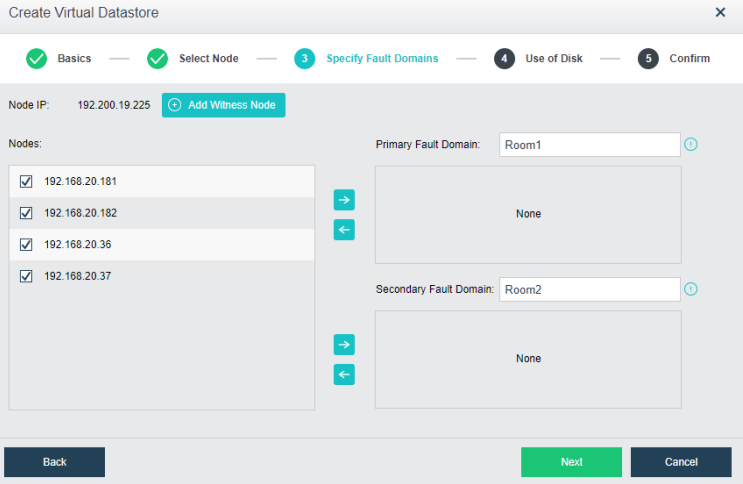Move nodes left out of Primary Fault Domain
This screenshot has height=484, width=743.
[344, 231]
